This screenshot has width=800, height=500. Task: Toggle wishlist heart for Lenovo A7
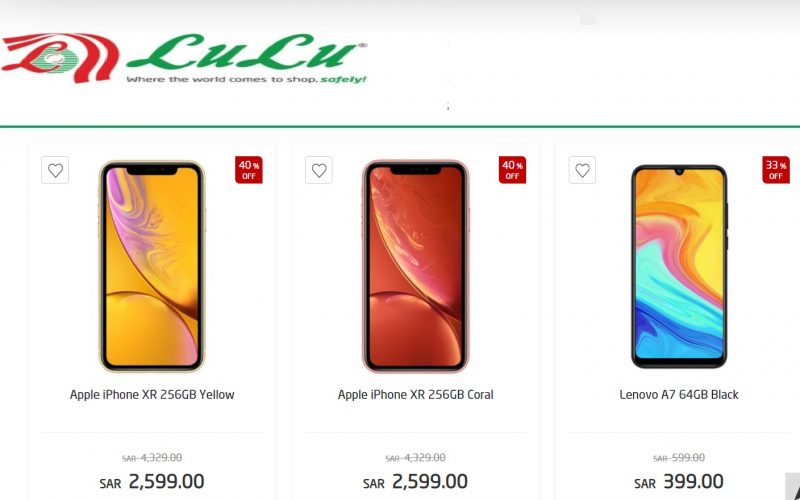(x=582, y=170)
